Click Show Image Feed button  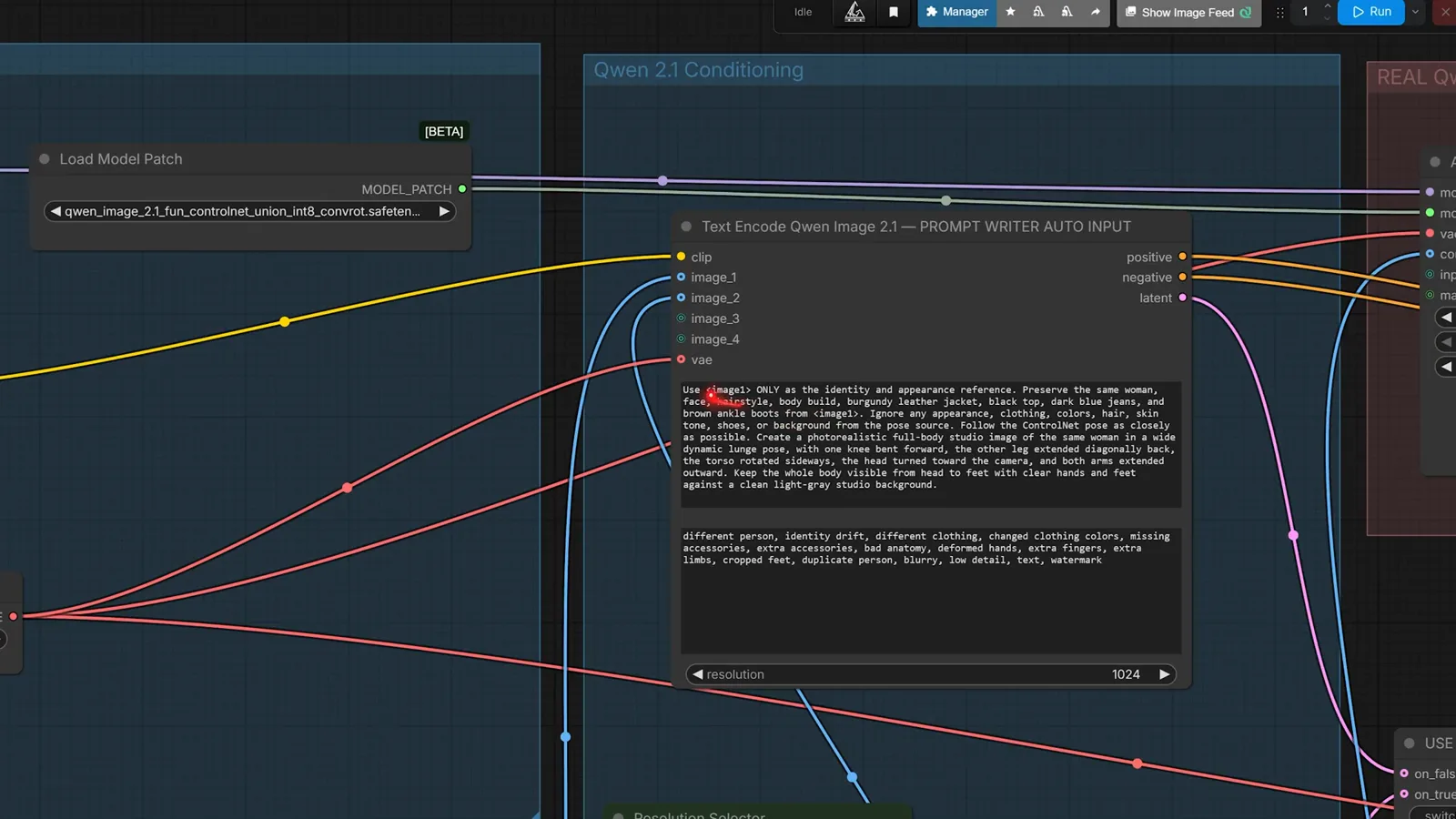point(1188,12)
